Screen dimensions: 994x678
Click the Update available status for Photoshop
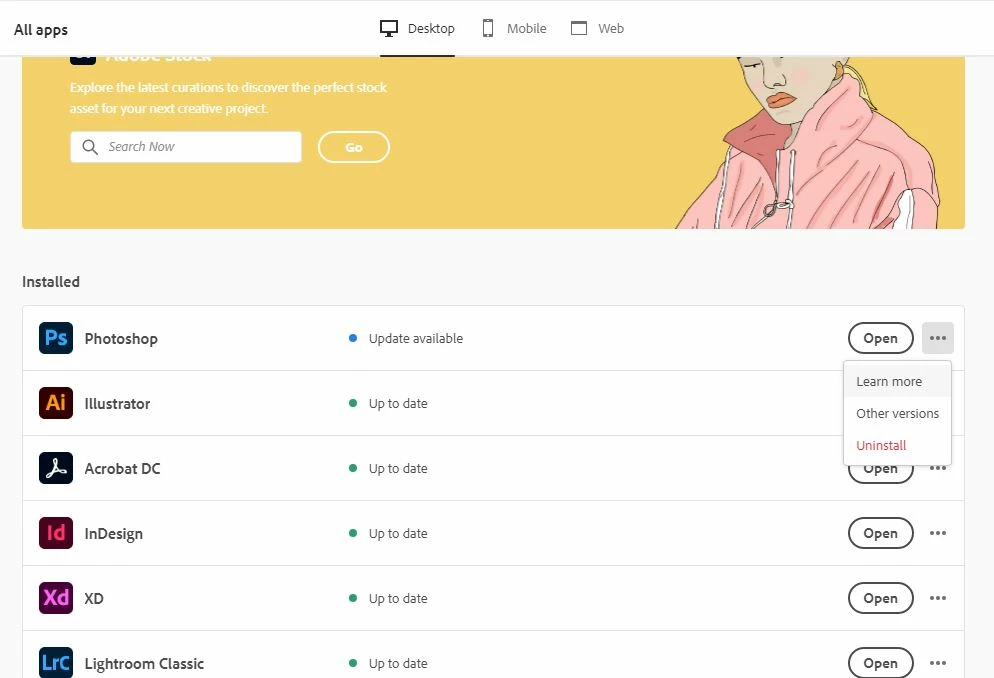point(406,338)
